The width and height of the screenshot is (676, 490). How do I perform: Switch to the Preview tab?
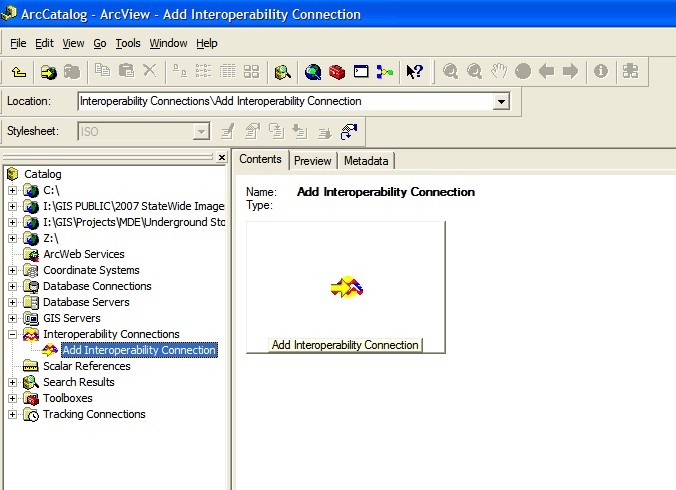(x=313, y=161)
